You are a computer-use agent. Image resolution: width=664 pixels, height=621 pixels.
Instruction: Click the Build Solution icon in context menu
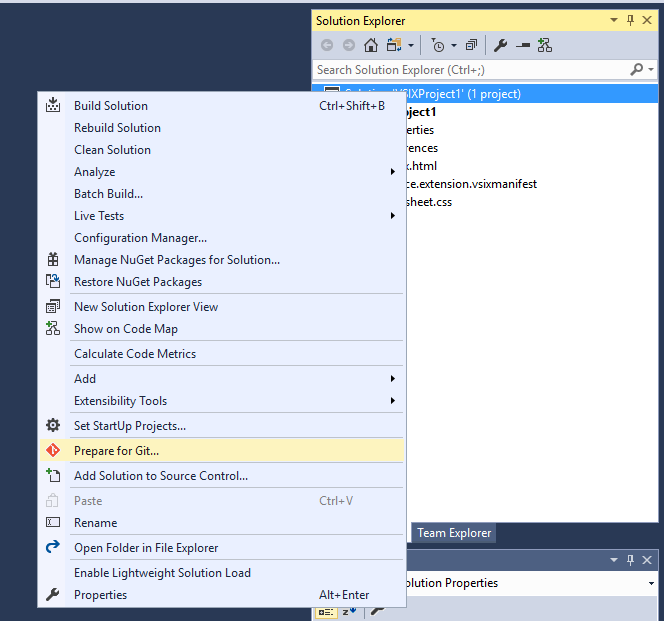(x=53, y=105)
